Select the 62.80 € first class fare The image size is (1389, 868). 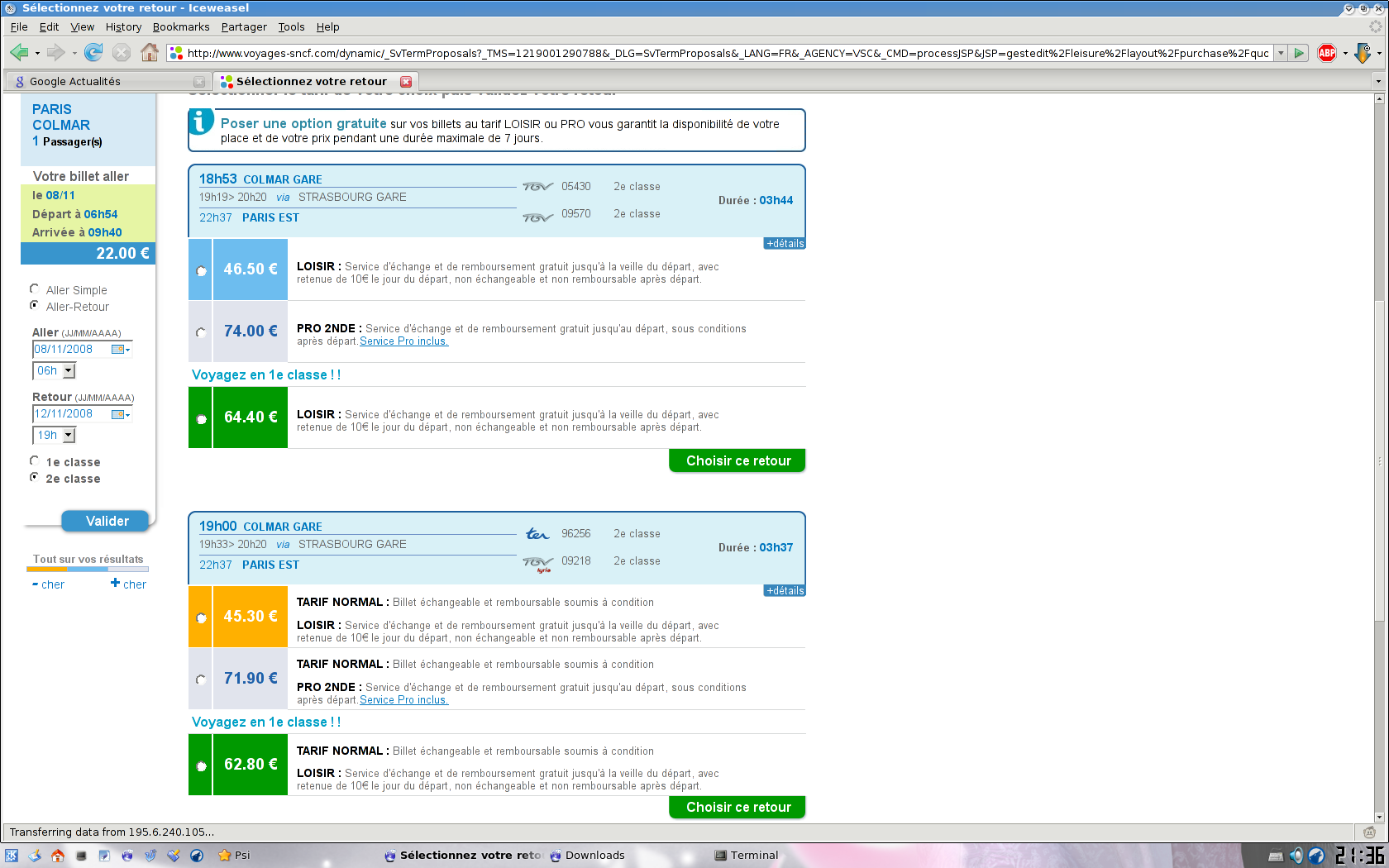pyautogui.click(x=201, y=766)
